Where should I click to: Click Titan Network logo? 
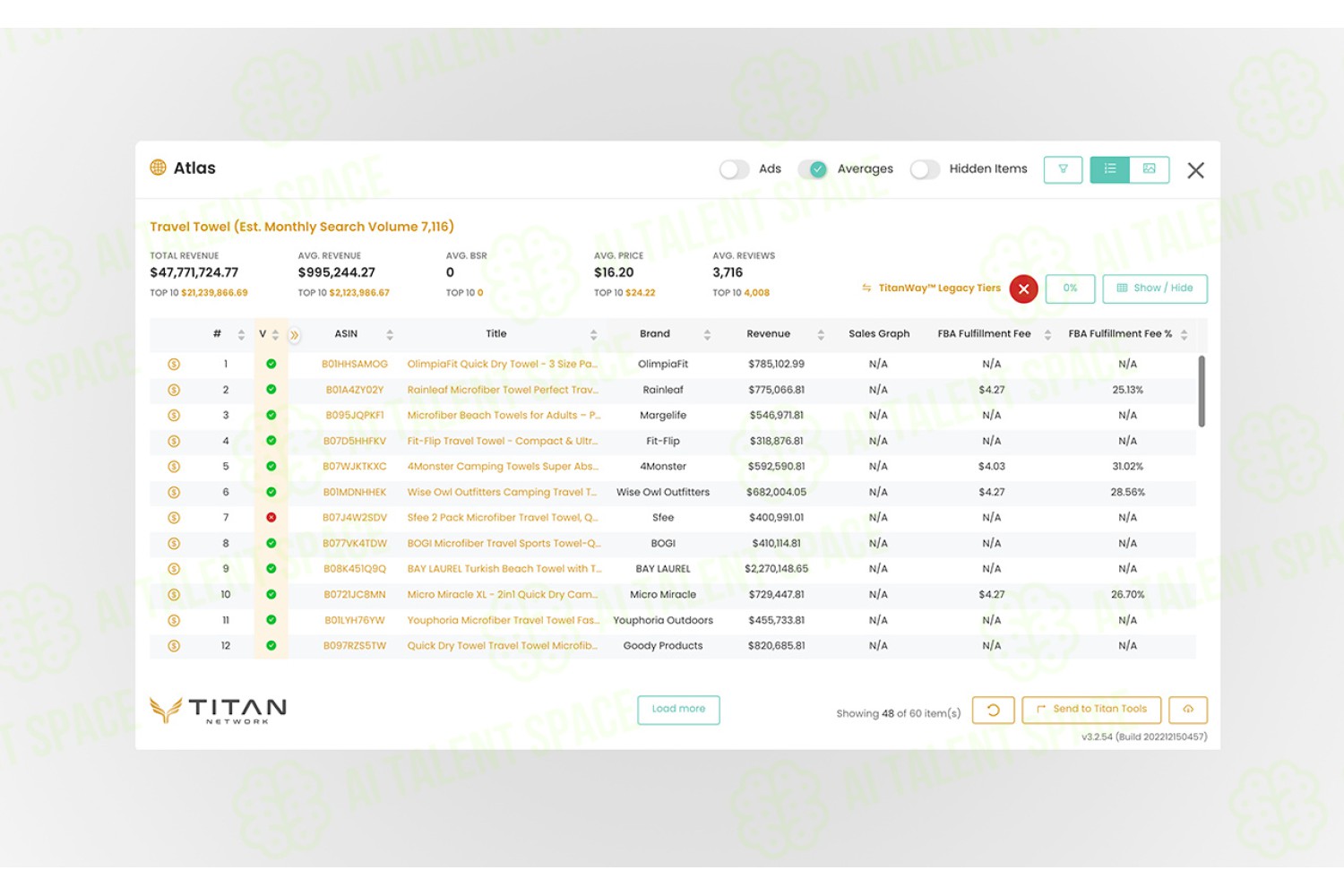[x=218, y=710]
